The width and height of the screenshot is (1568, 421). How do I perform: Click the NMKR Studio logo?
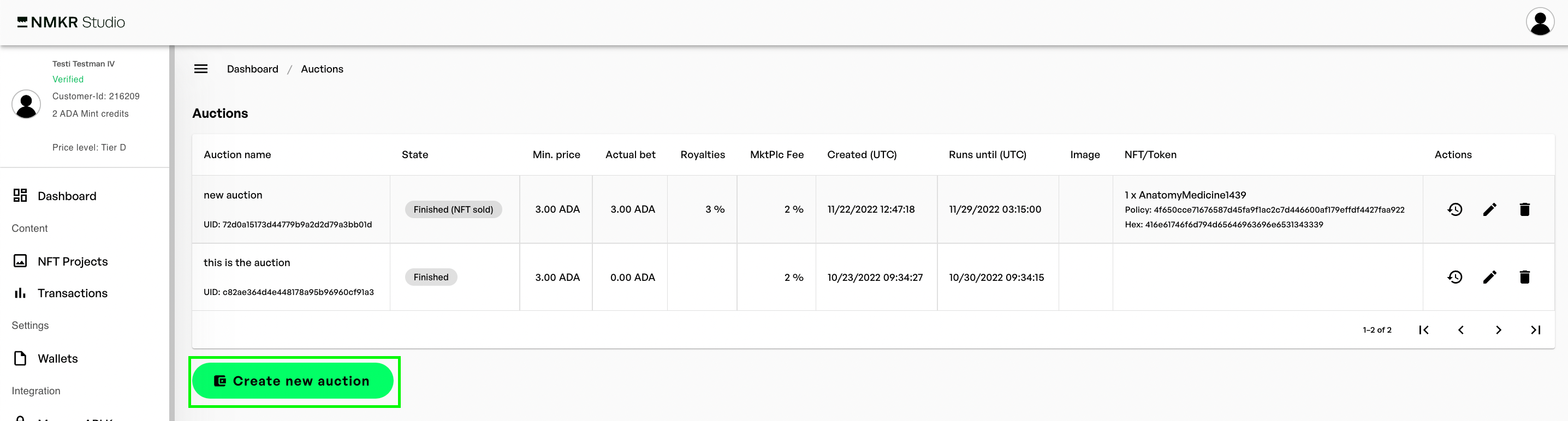pos(71,22)
